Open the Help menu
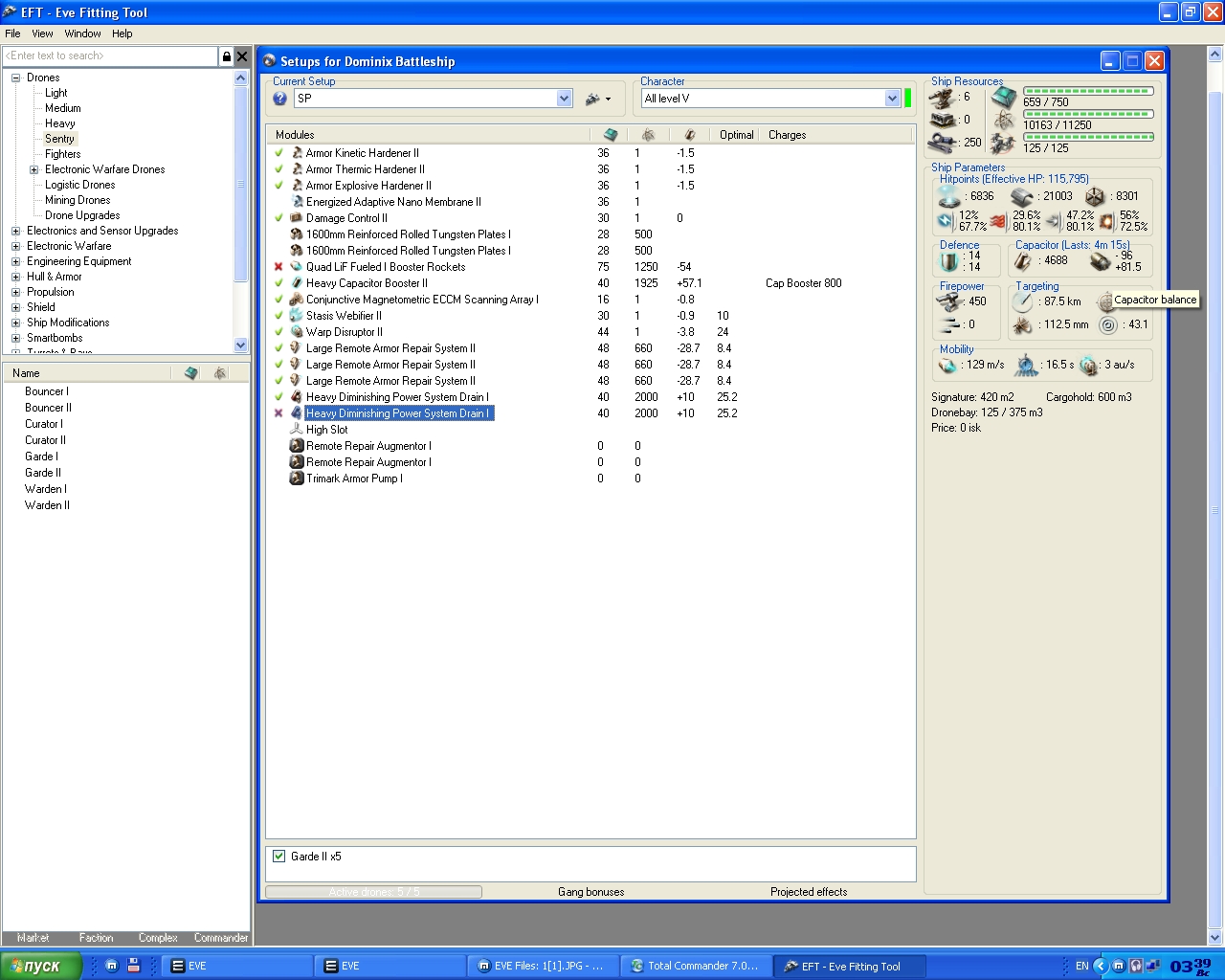Image resolution: width=1225 pixels, height=980 pixels. click(122, 33)
